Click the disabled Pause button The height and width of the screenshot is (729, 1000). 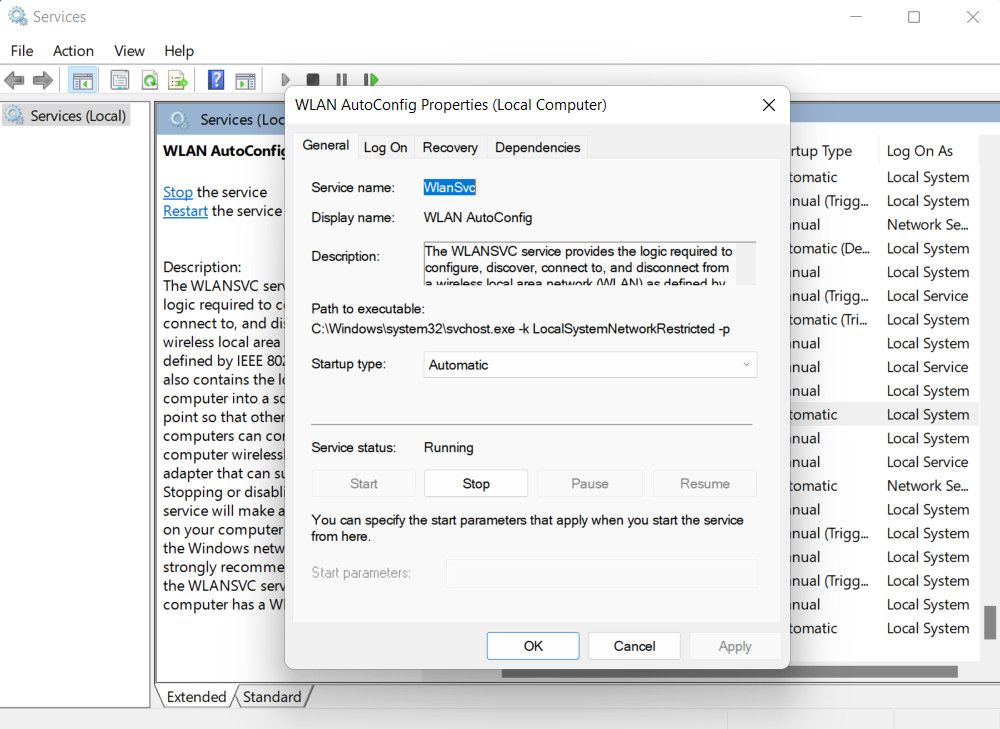(x=590, y=483)
